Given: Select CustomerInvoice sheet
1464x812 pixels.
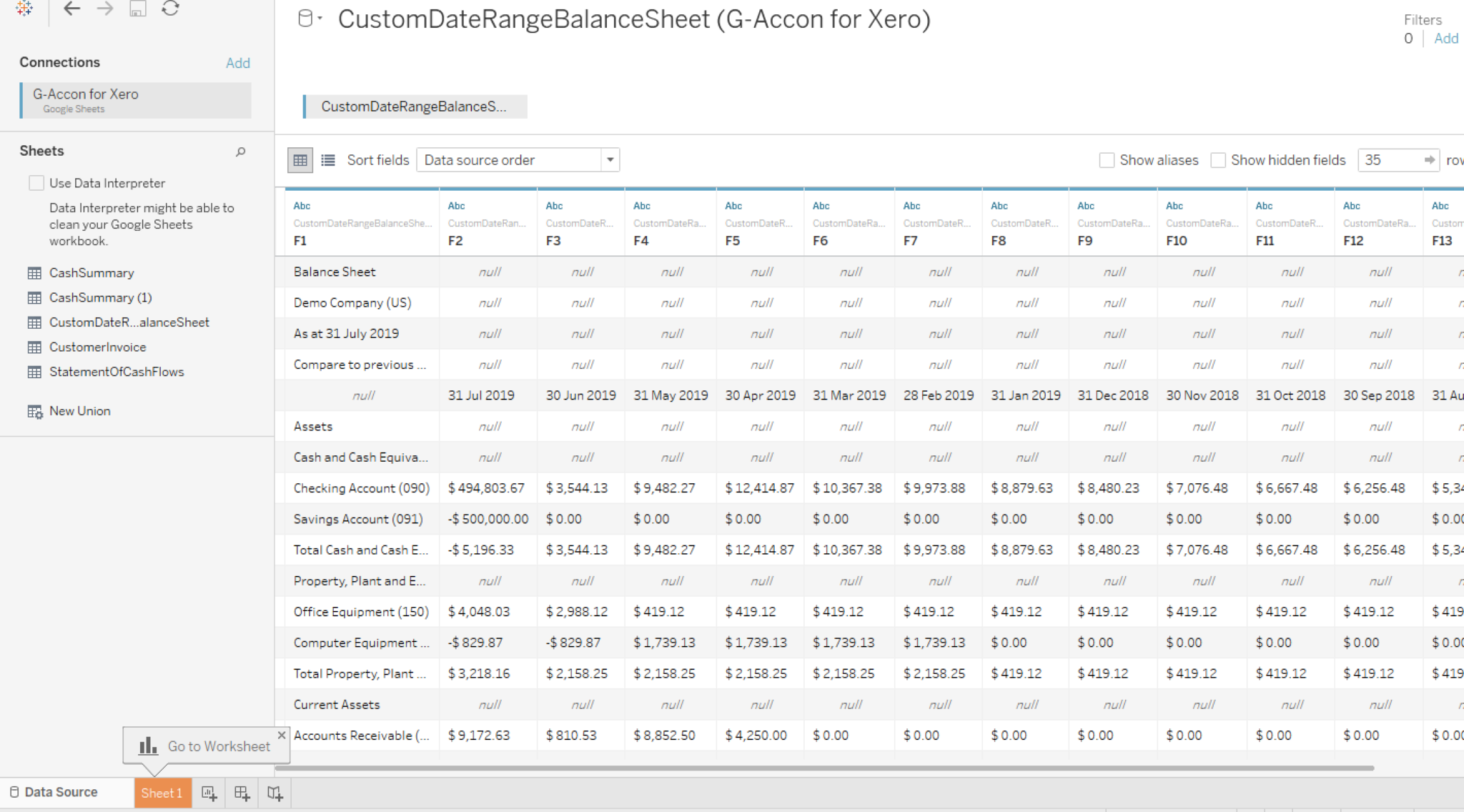Looking at the screenshot, I should tap(97, 347).
